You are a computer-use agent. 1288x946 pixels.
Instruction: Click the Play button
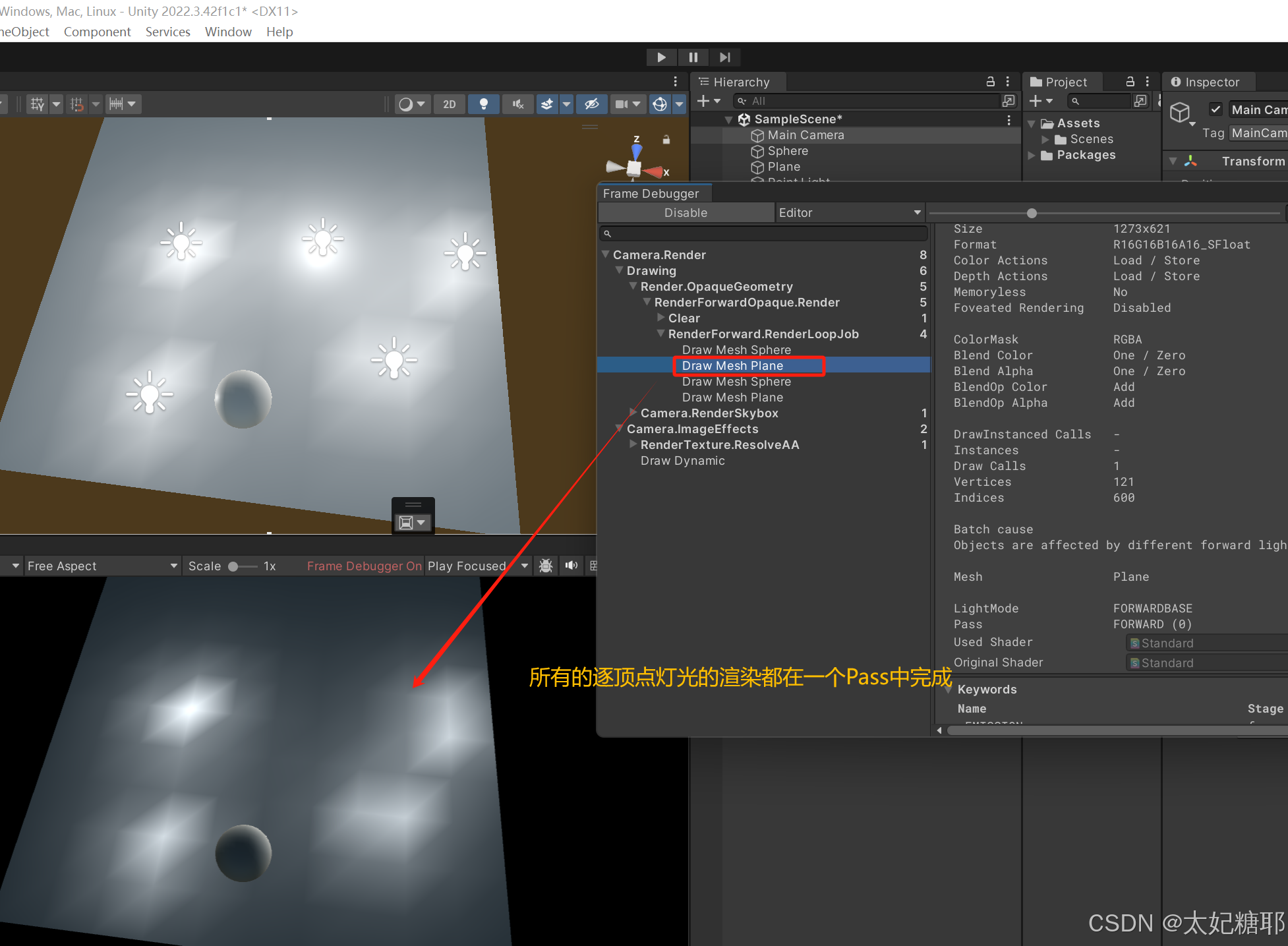(x=661, y=57)
